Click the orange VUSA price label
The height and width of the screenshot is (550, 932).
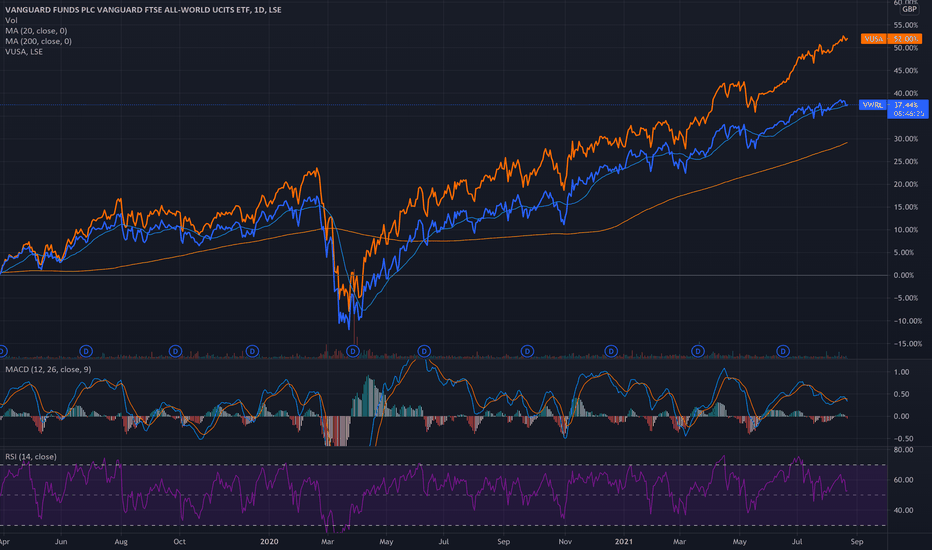coord(891,39)
